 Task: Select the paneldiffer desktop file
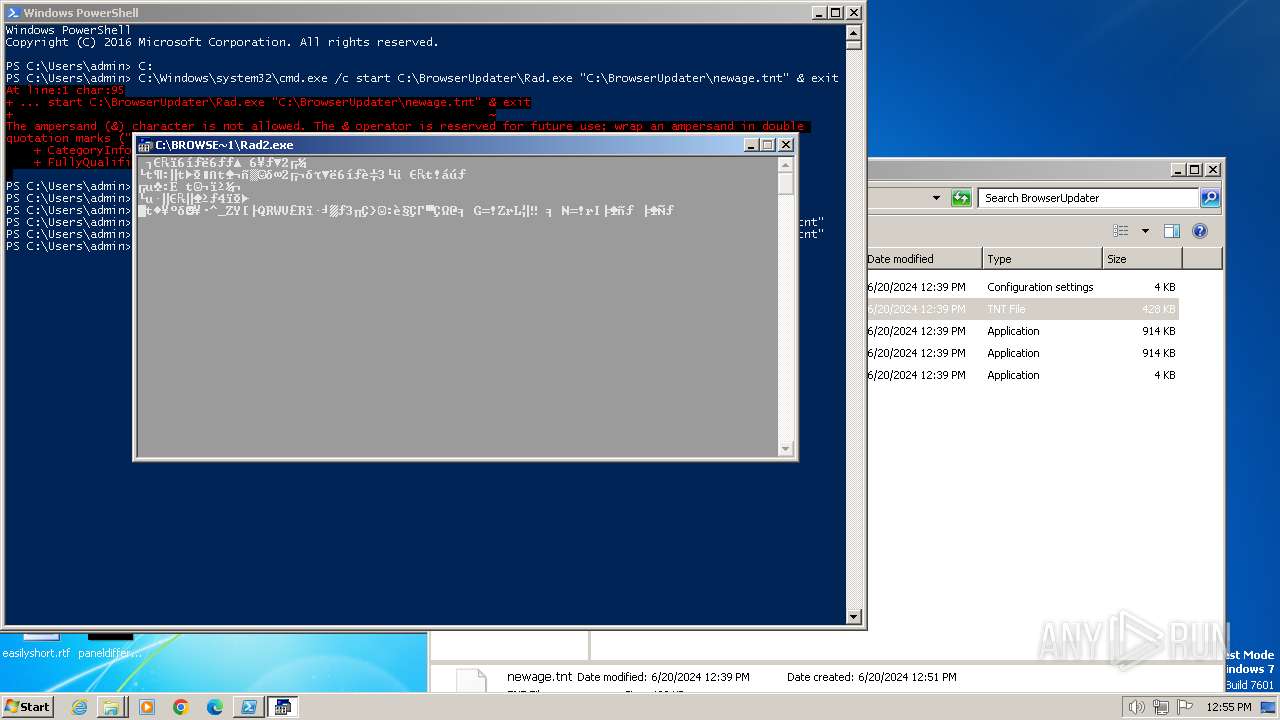tap(110, 653)
